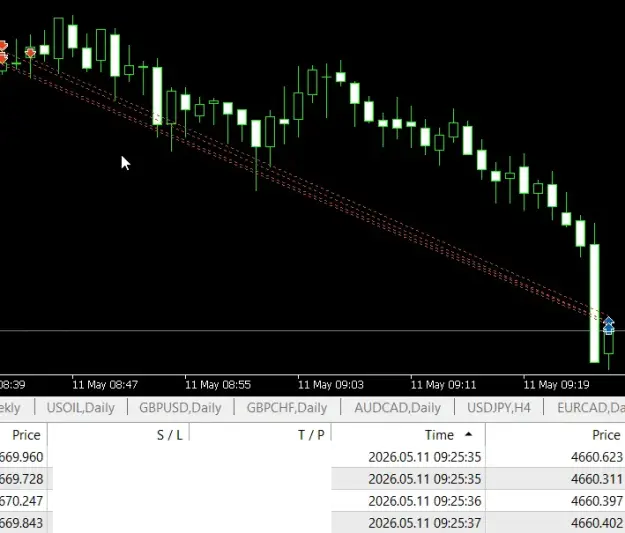This screenshot has width=625, height=533.
Task: Select the open price ending 669.843
Action: [x=22, y=523]
